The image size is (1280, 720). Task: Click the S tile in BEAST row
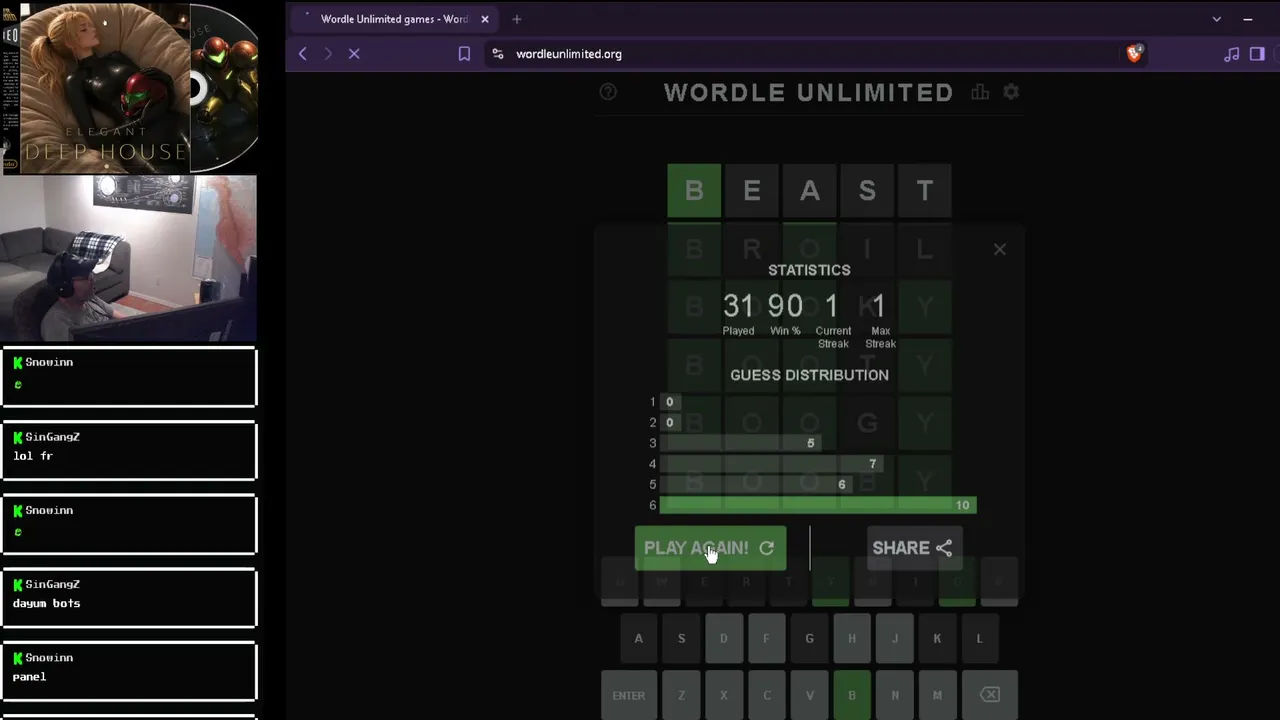click(x=867, y=190)
